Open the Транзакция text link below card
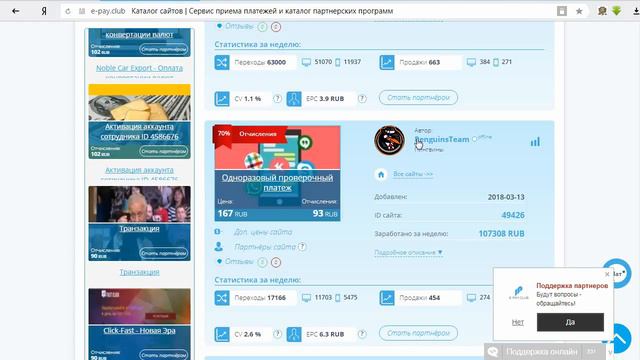This screenshot has height=360, width=640. coord(140,272)
